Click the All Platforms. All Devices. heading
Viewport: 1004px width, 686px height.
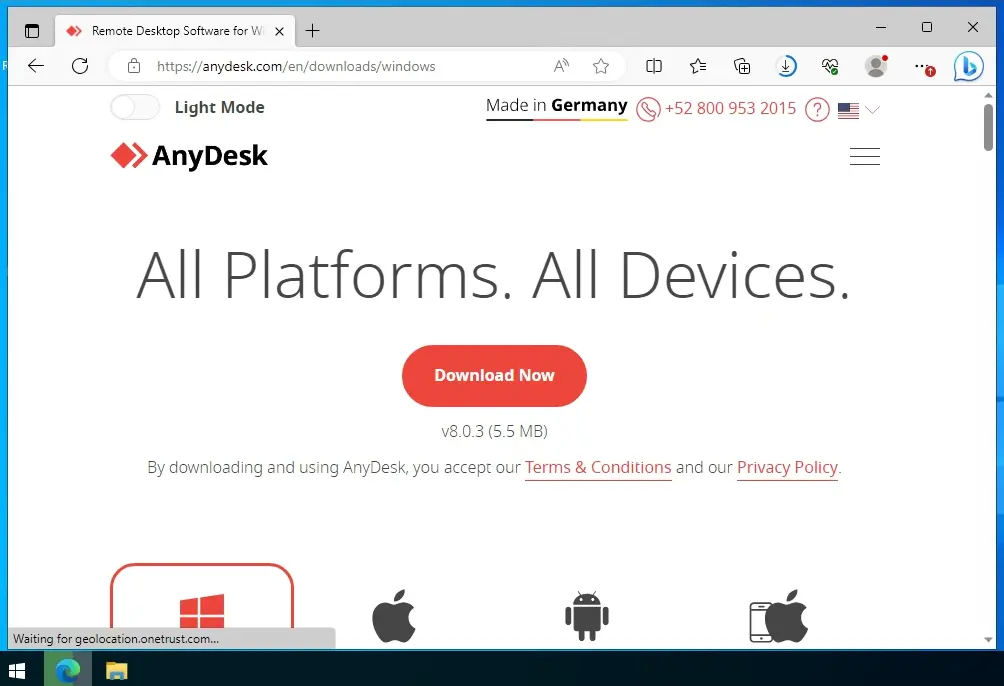[493, 275]
